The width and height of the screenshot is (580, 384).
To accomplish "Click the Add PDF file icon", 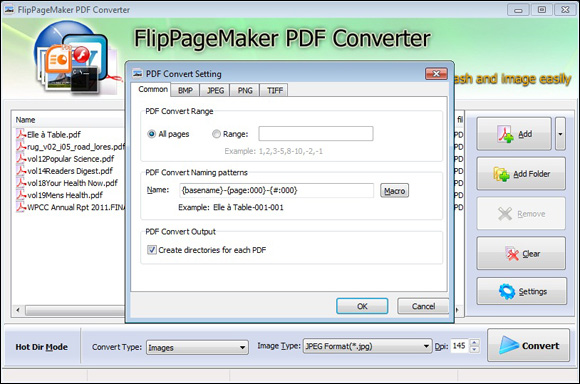I will (505, 134).
